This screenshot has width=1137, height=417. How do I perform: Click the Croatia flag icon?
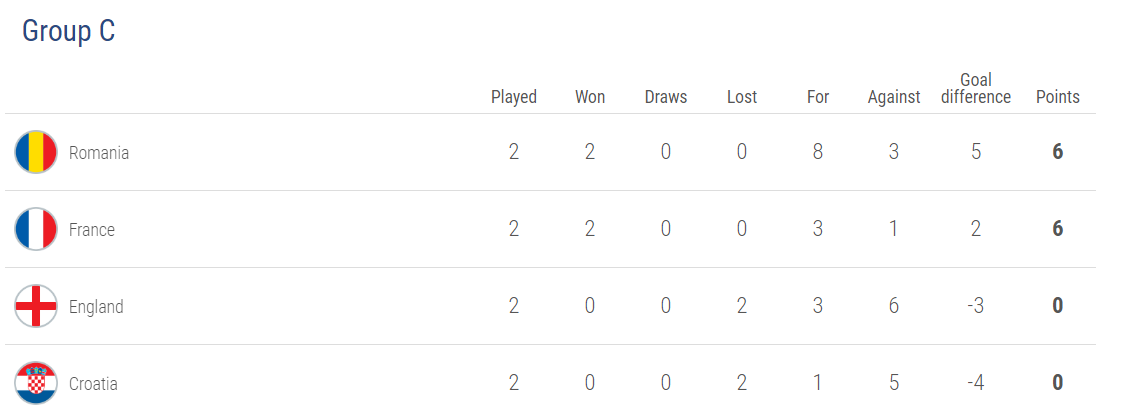[x=36, y=383]
